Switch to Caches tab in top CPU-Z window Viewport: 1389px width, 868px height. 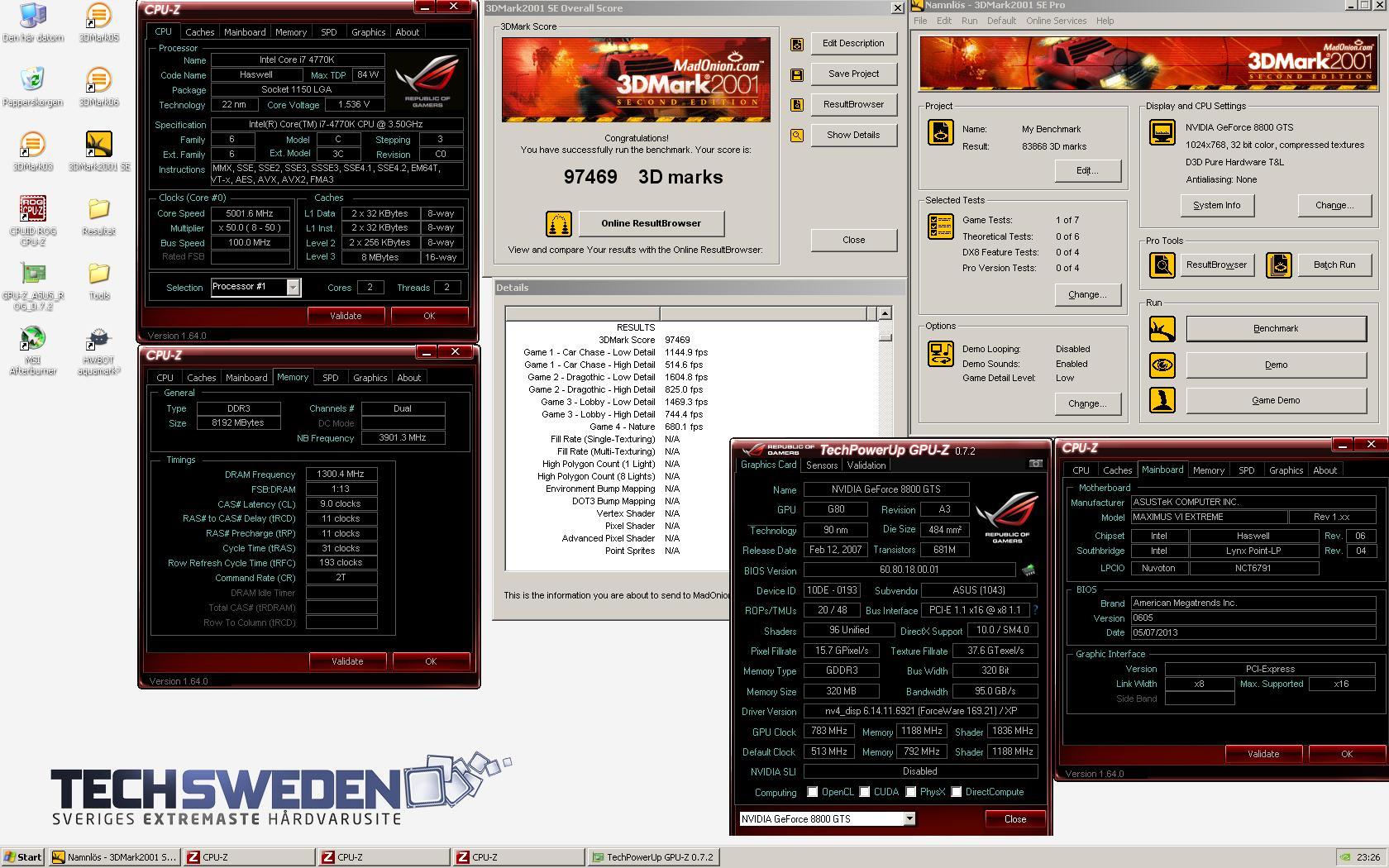[199, 32]
